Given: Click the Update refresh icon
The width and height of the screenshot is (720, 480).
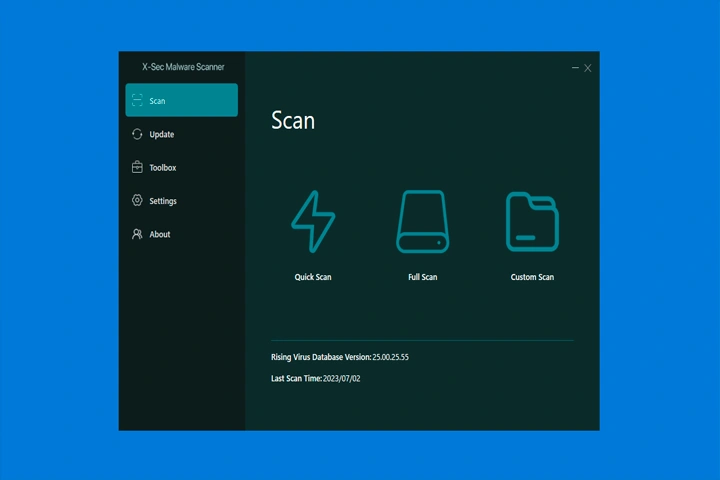Looking at the screenshot, I should coord(137,134).
